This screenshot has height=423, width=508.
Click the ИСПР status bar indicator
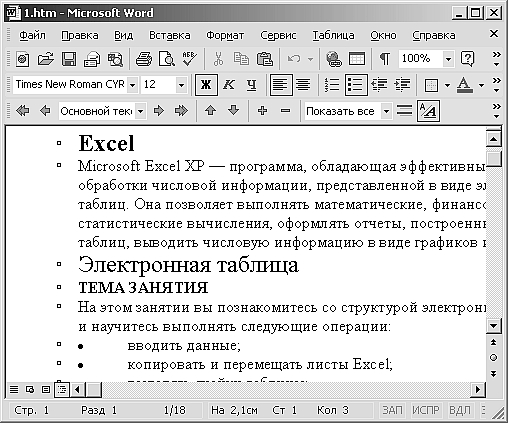[x=426, y=410]
